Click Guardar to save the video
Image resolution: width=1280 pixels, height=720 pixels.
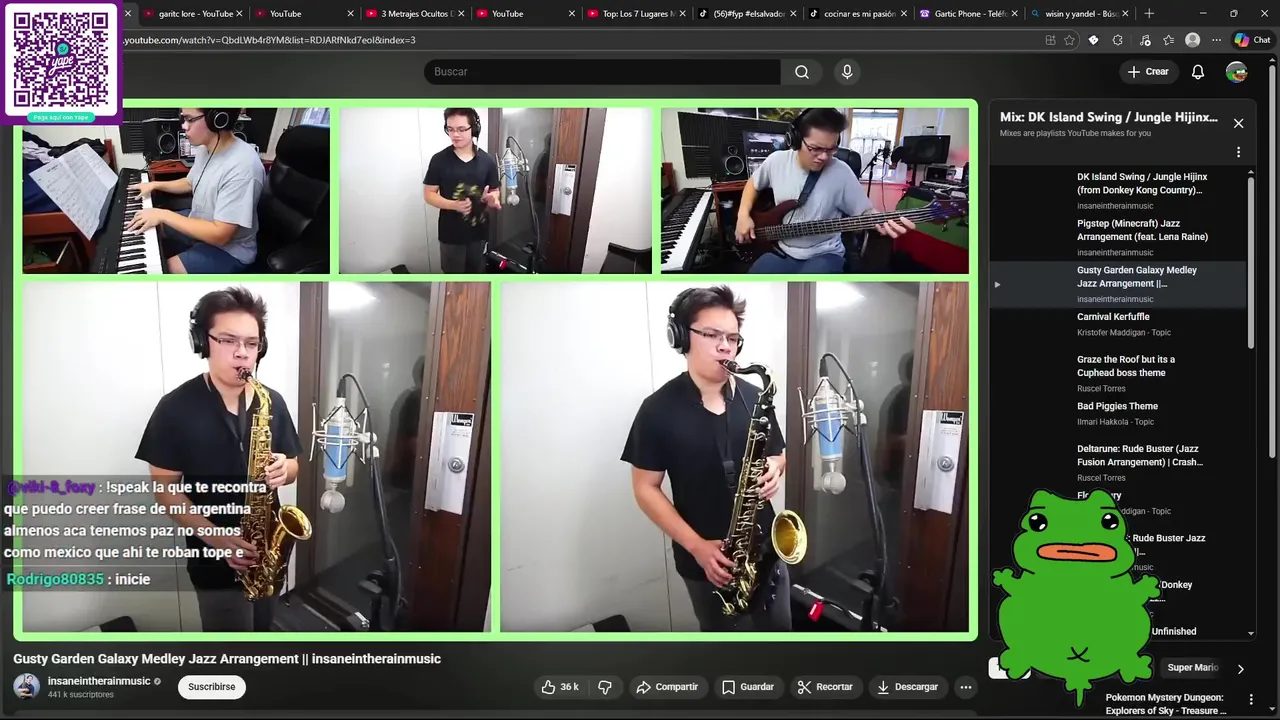748,687
